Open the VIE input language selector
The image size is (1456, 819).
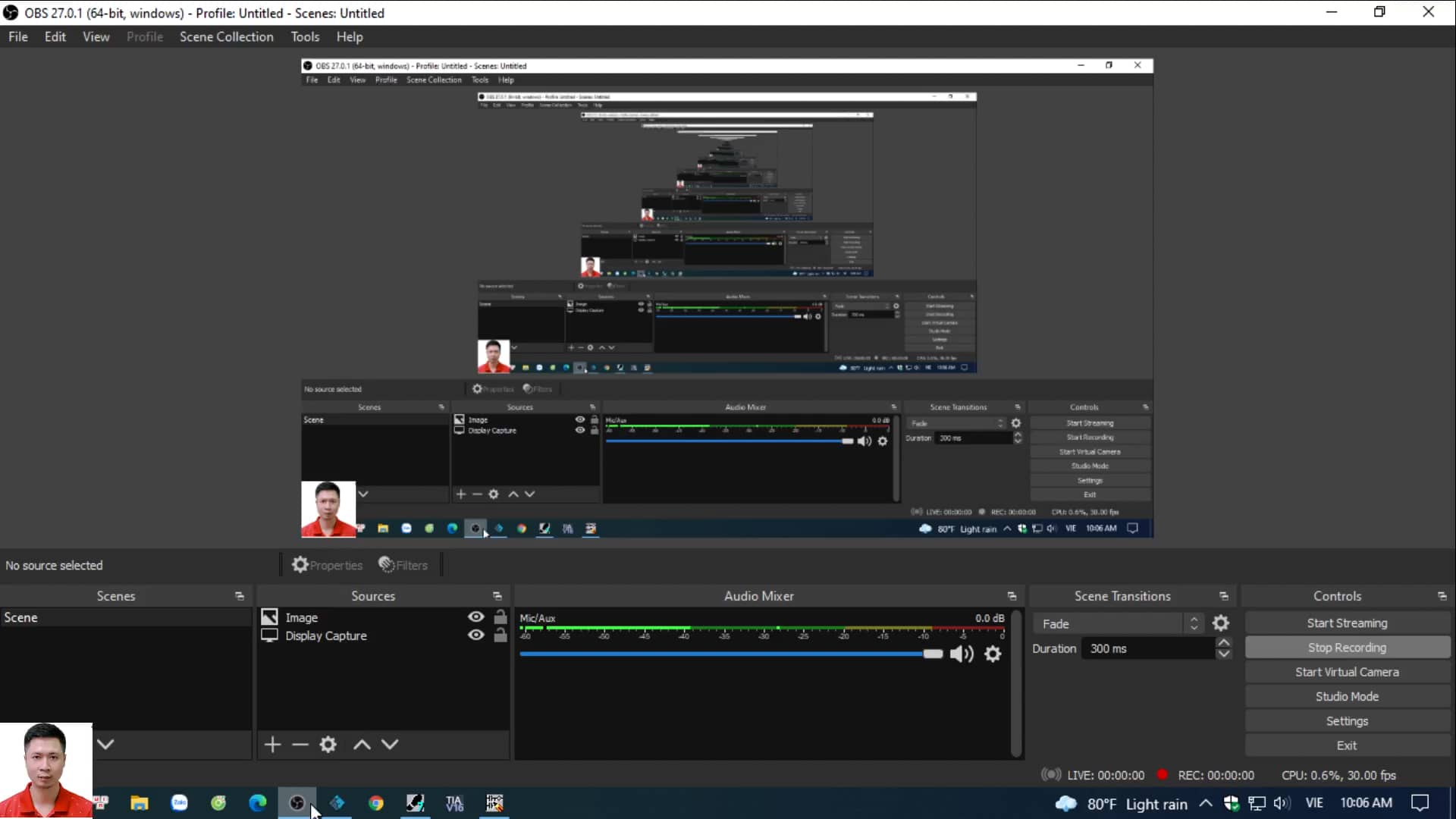1314,803
